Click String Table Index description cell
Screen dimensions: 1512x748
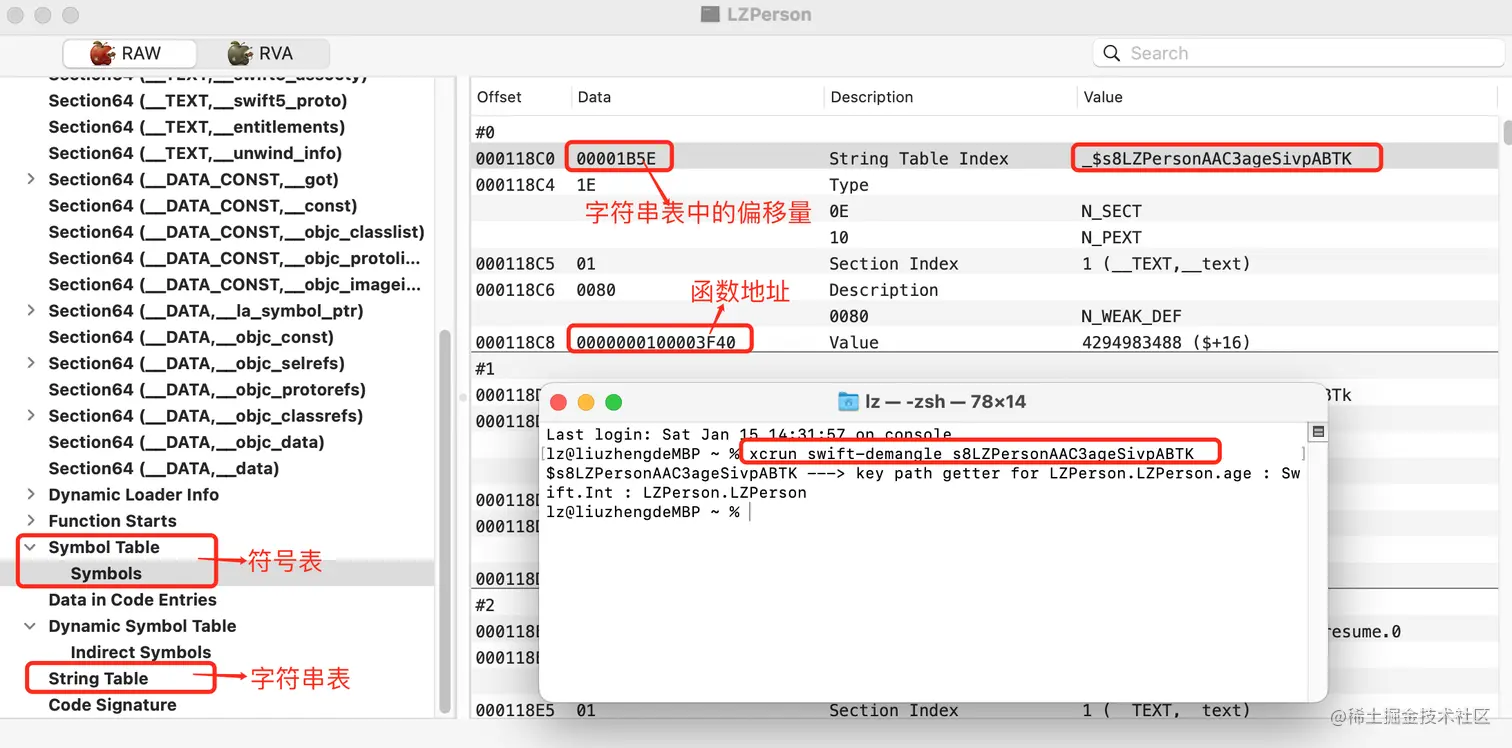(919, 158)
